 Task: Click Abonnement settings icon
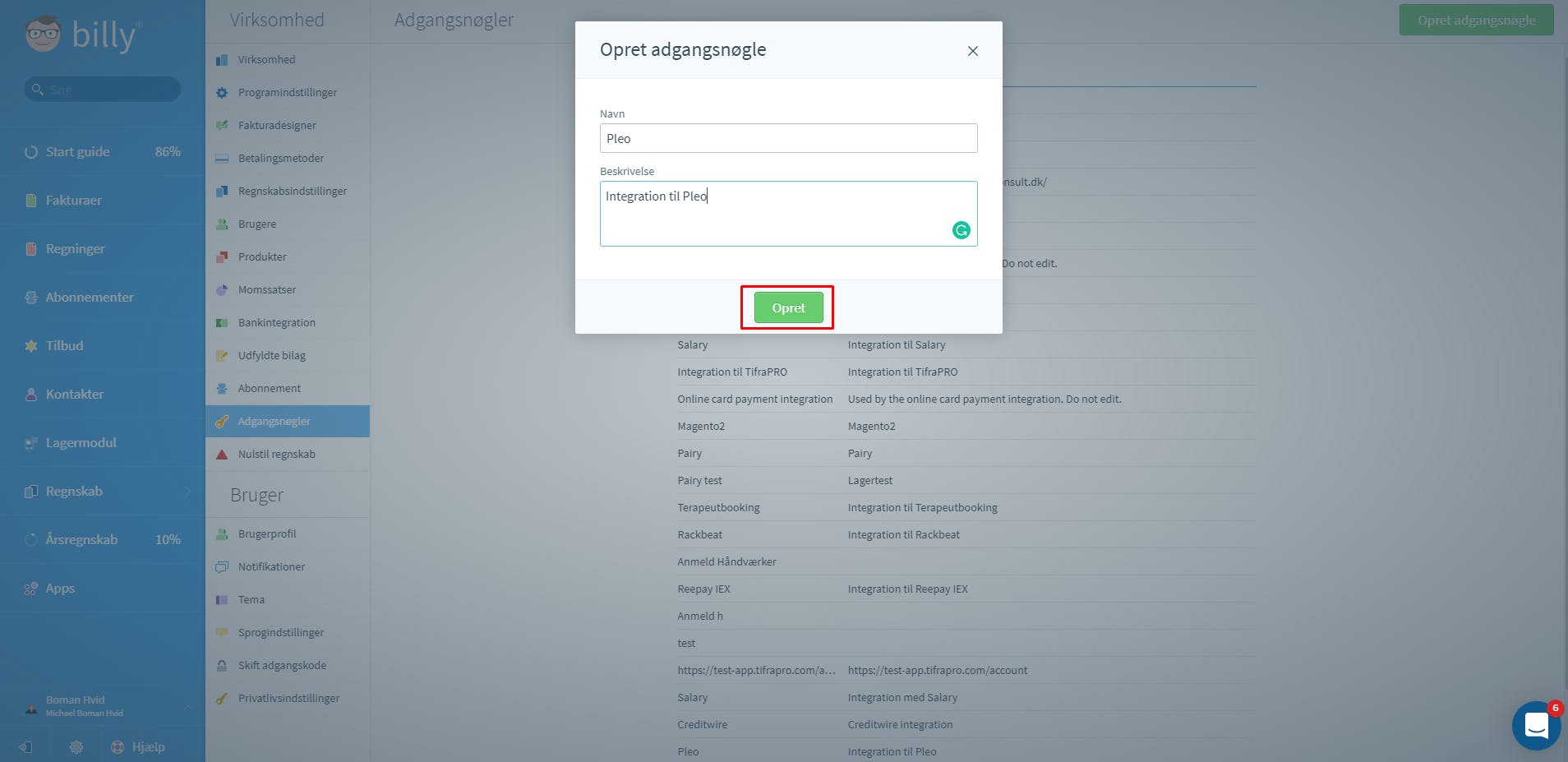222,389
